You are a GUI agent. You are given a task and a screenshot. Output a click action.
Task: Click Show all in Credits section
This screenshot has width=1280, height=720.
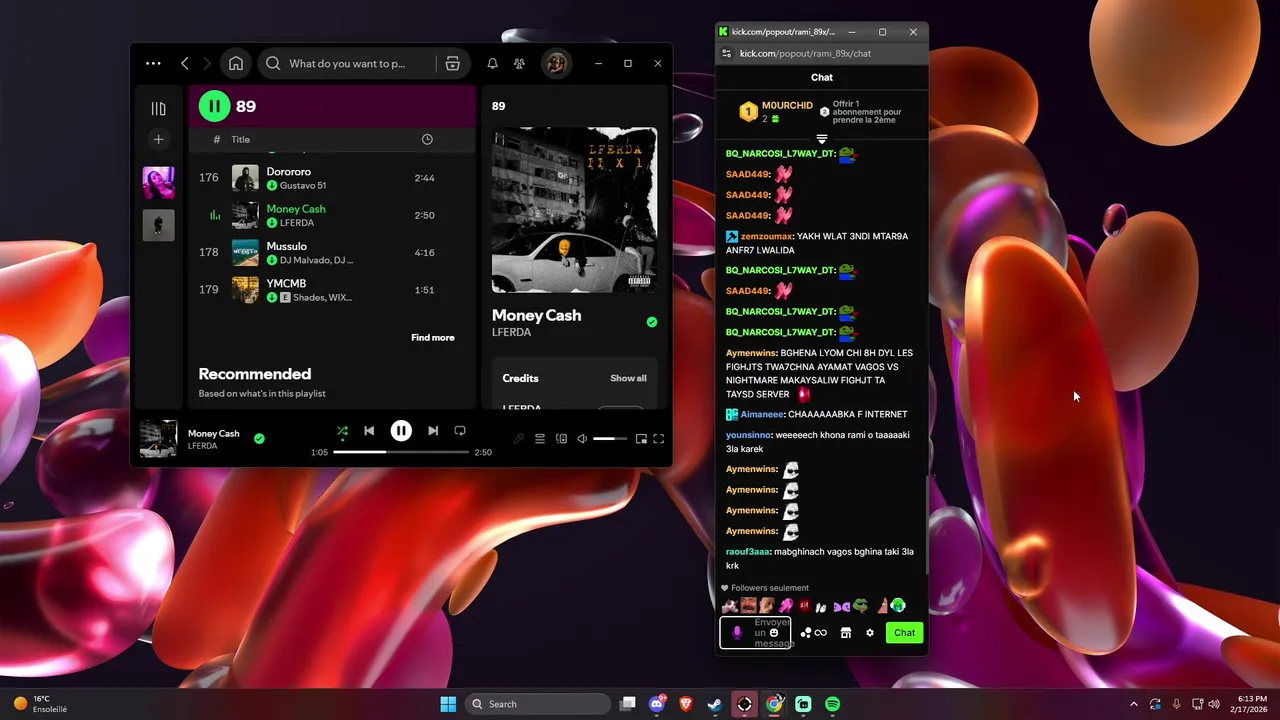click(x=628, y=378)
